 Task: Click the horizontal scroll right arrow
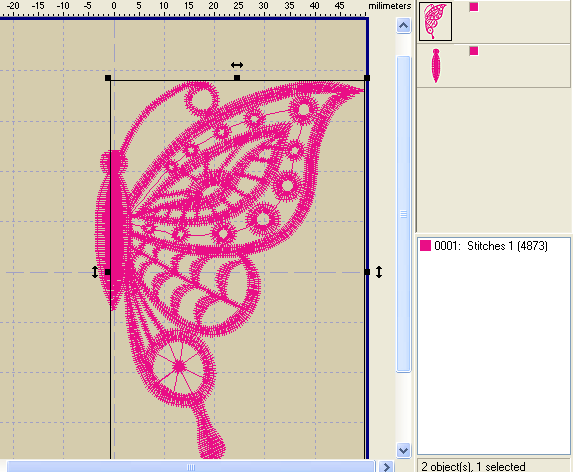[386, 467]
